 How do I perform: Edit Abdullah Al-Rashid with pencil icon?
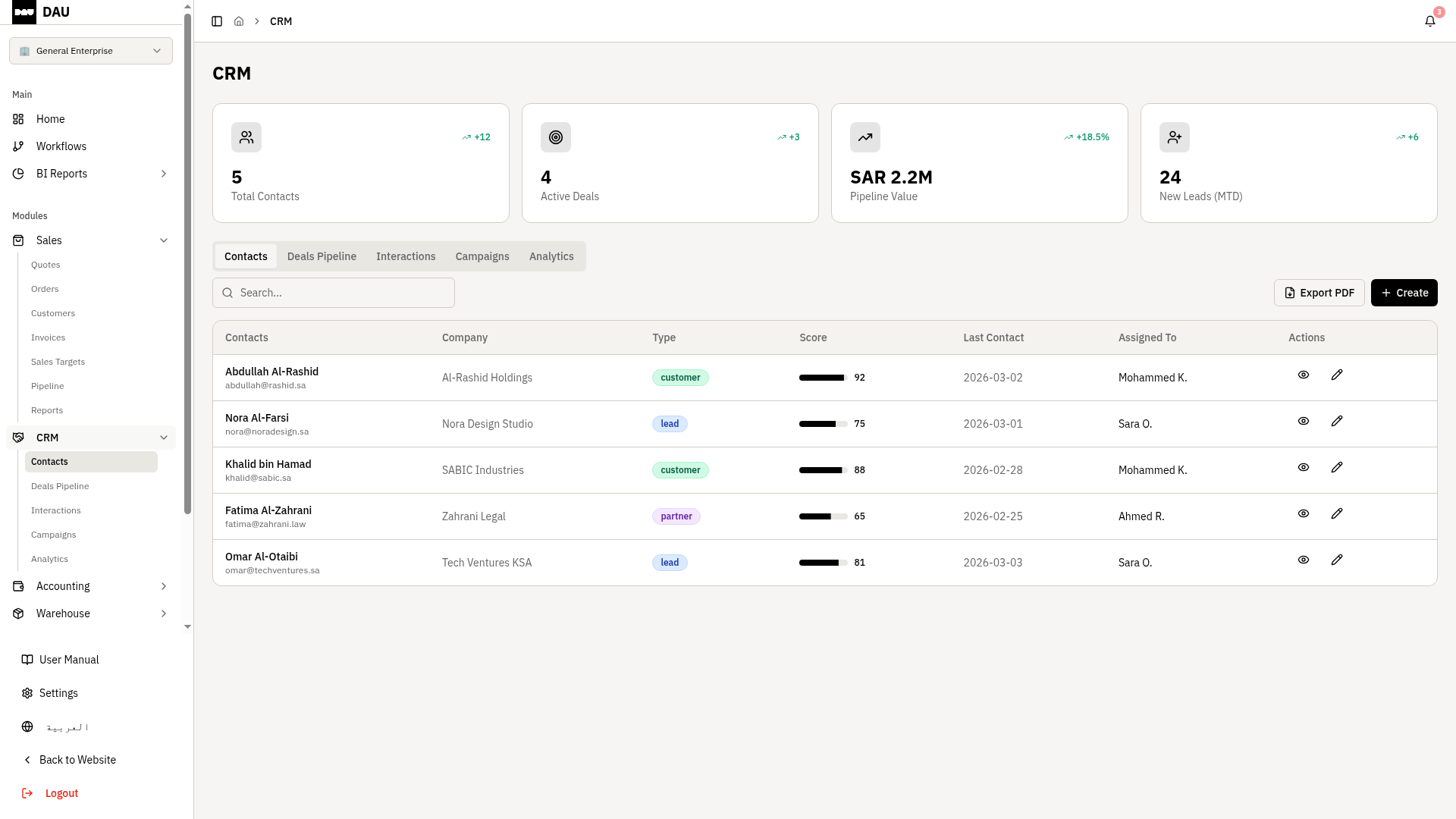(1337, 375)
